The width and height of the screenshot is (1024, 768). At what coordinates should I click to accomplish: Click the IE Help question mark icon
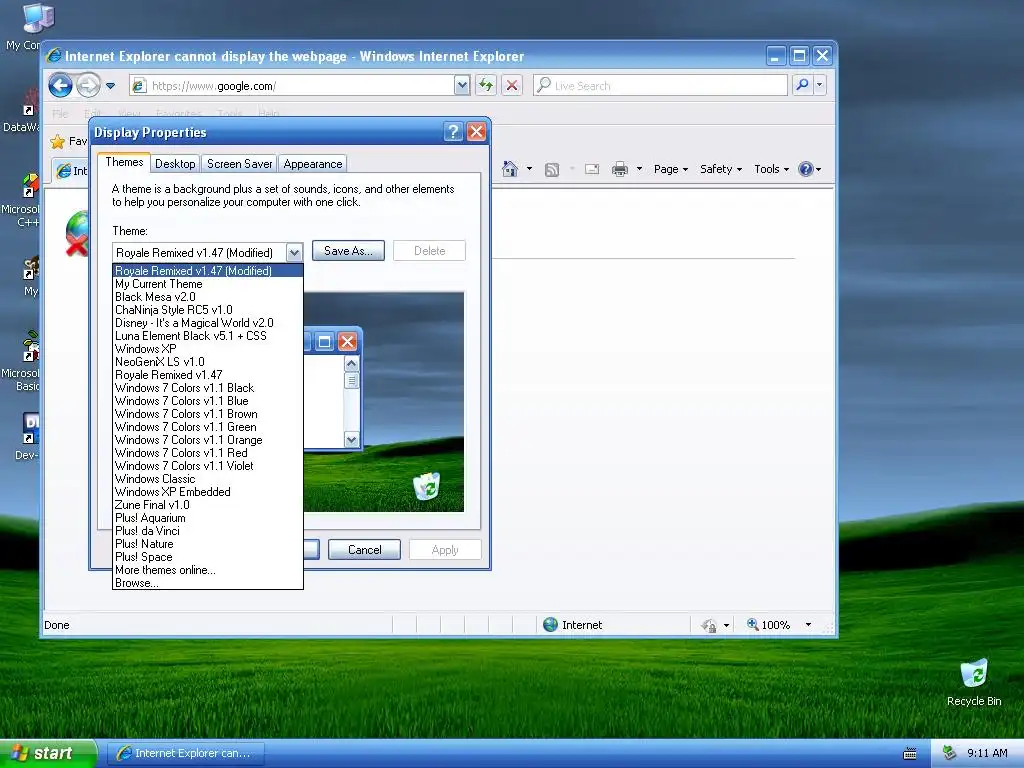click(x=806, y=169)
